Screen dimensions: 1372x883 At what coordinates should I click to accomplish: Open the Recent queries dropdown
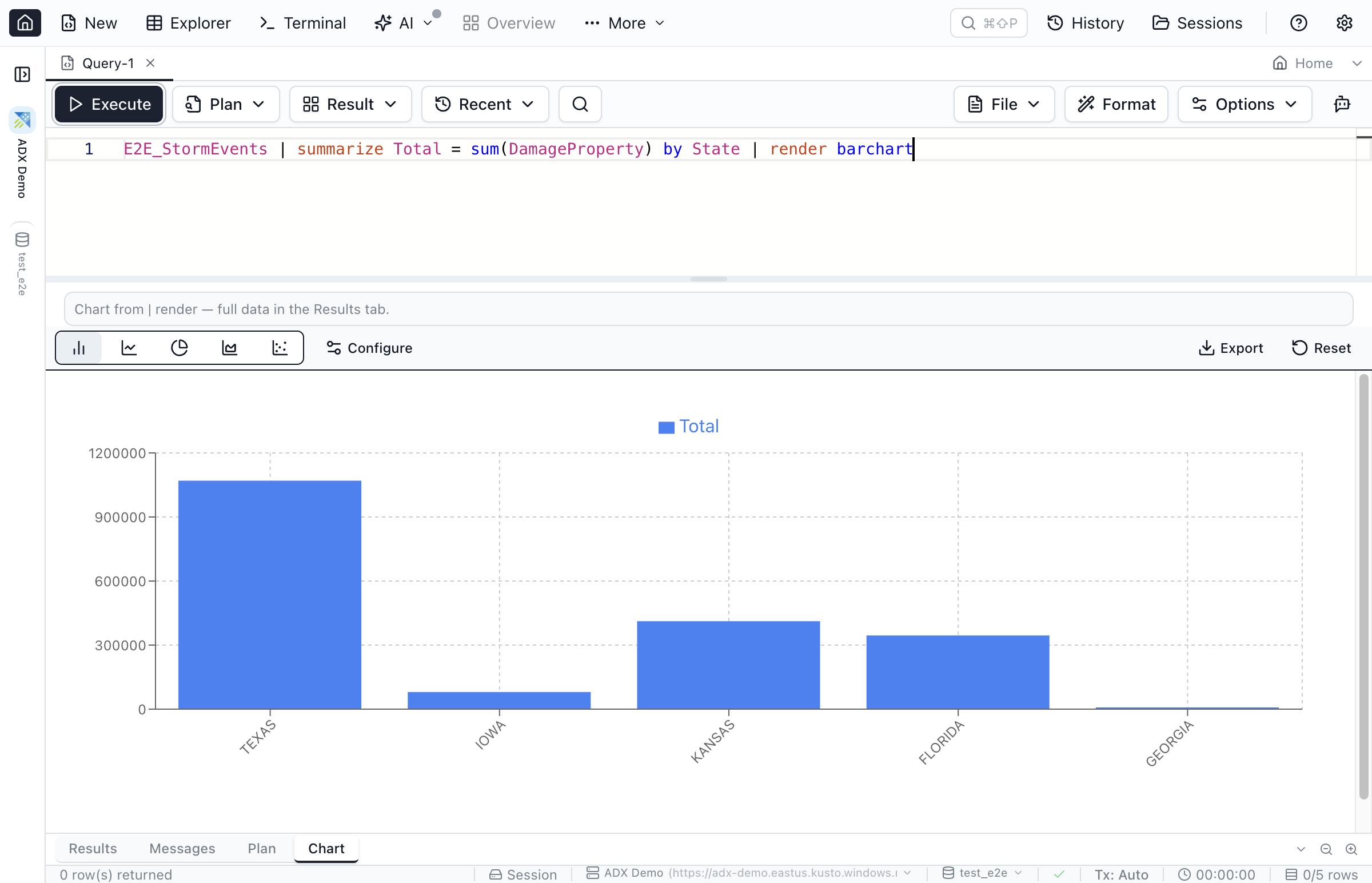[485, 104]
